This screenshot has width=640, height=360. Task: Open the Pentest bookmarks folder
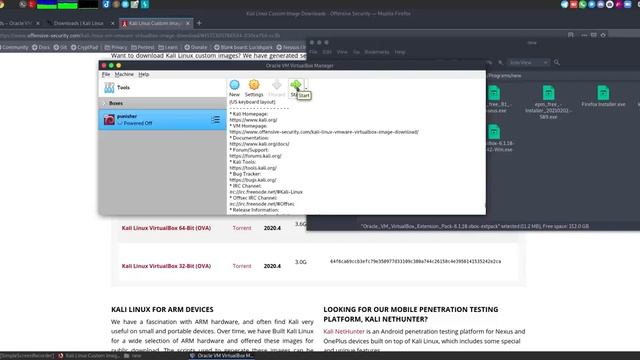pyautogui.click(x=143, y=47)
